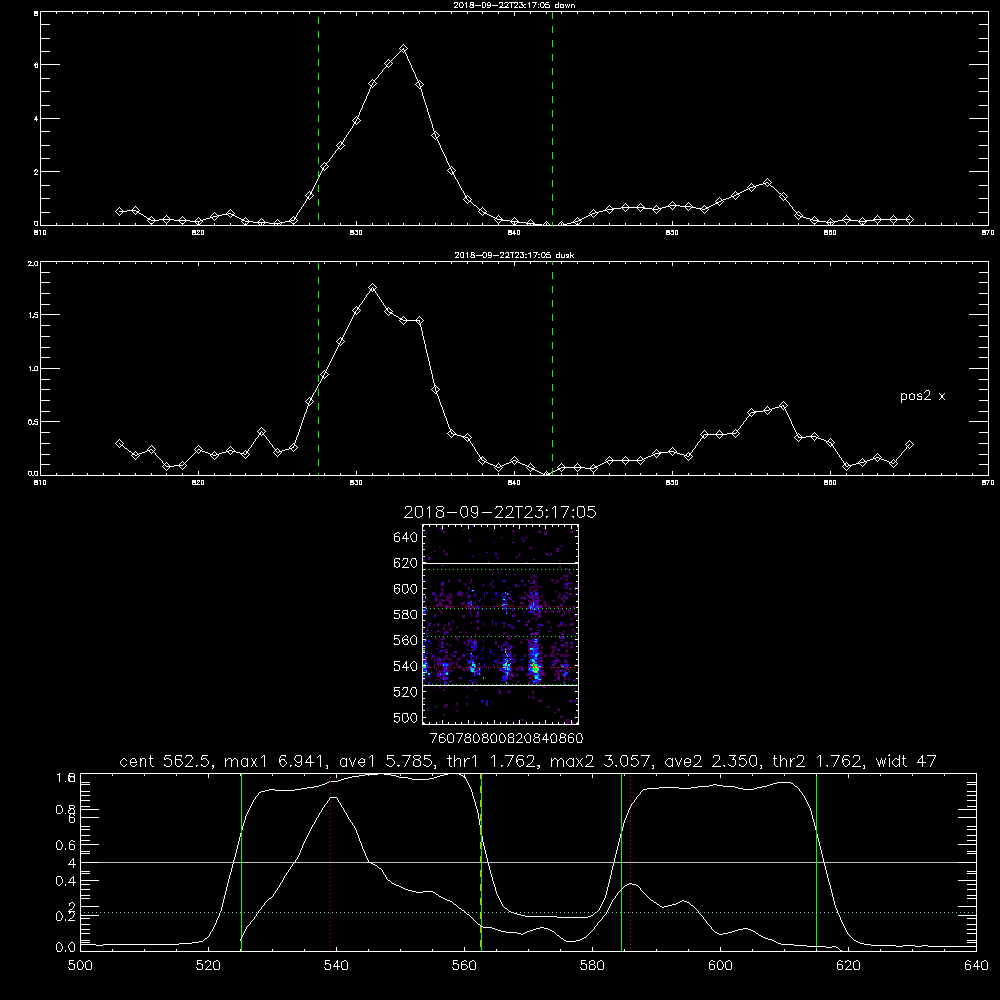The height and width of the screenshot is (1000, 1000).
Task: Click the 620 label on the image y-axis
Action: 406,563
